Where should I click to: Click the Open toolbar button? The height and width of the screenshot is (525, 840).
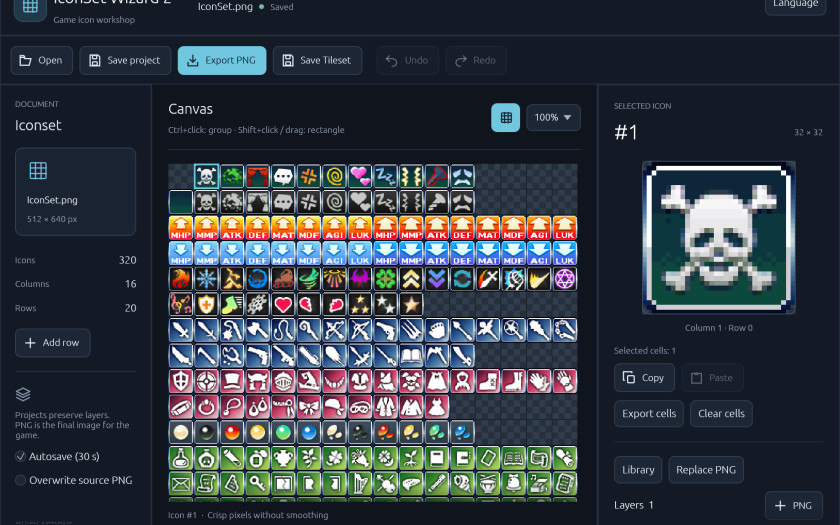pyautogui.click(x=41, y=61)
